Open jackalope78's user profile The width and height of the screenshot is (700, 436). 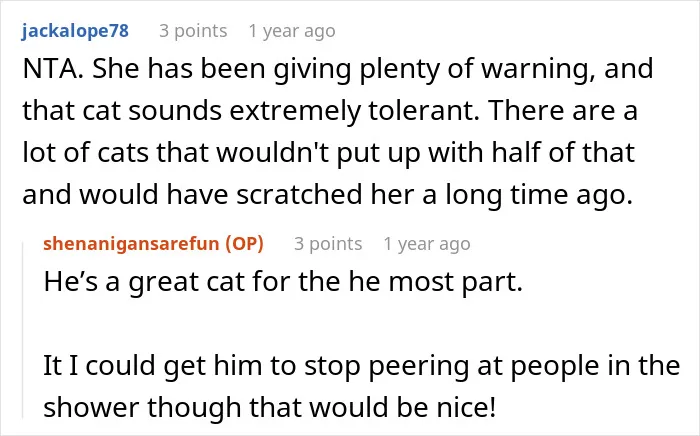tap(75, 31)
